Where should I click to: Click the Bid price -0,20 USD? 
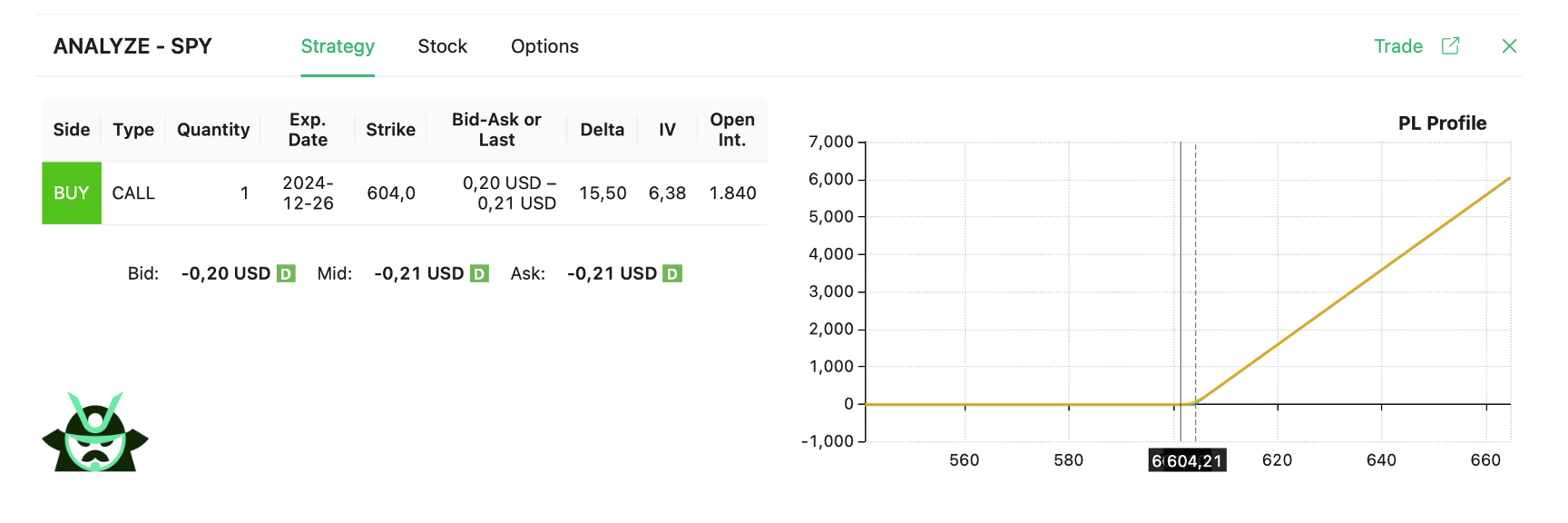225,274
